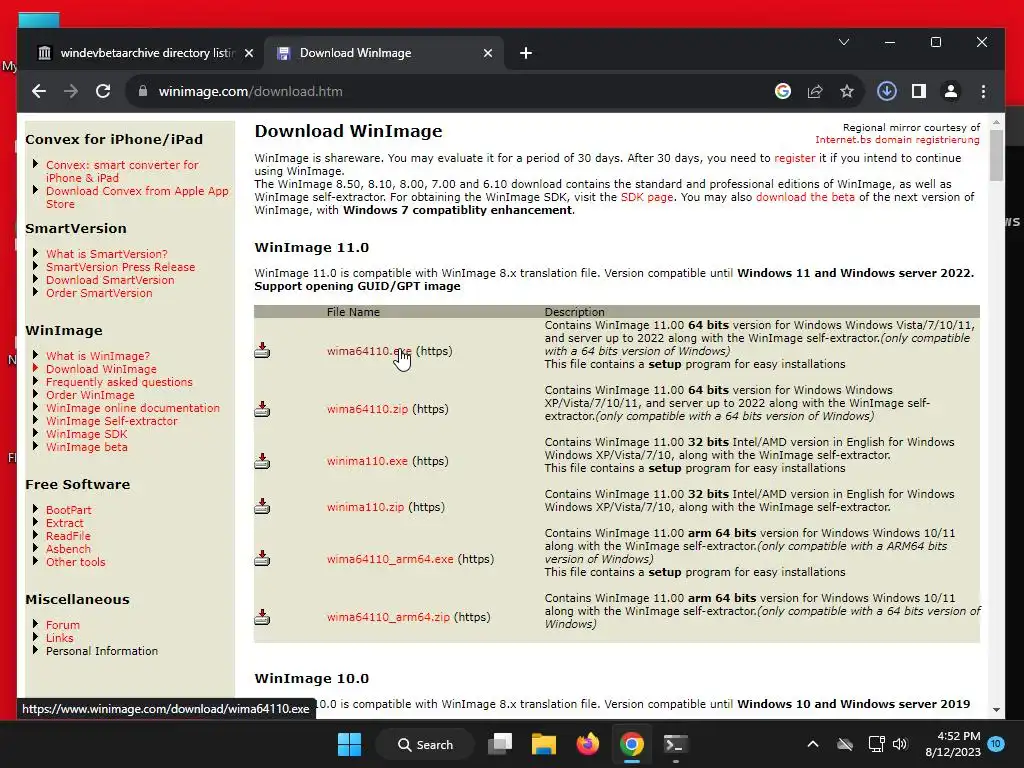Show hidden system tray icons
This screenshot has width=1024, height=768.
[x=812, y=744]
